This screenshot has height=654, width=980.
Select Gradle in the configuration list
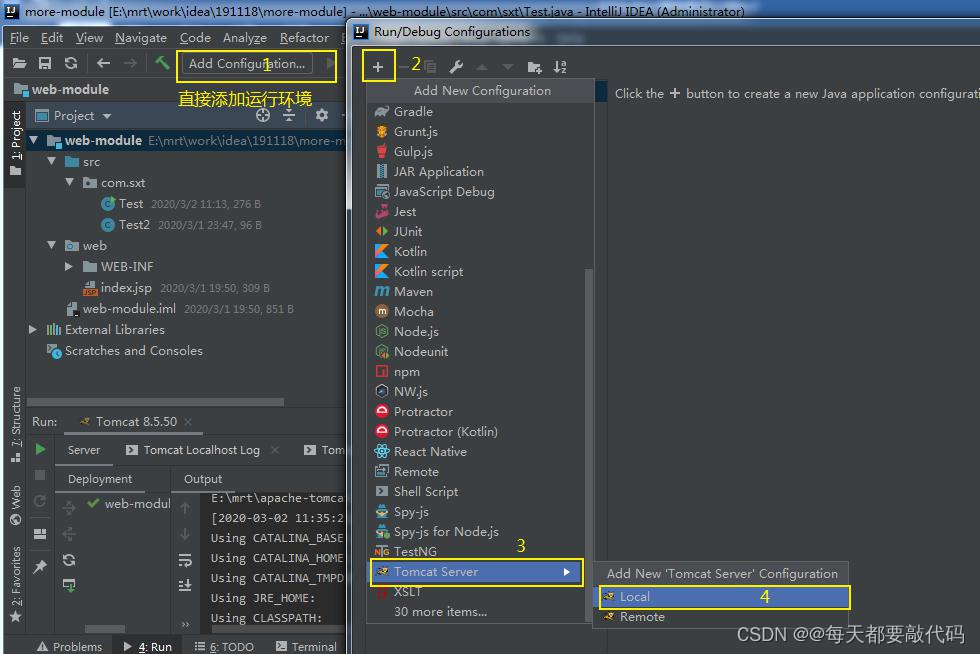[x=479, y=111]
